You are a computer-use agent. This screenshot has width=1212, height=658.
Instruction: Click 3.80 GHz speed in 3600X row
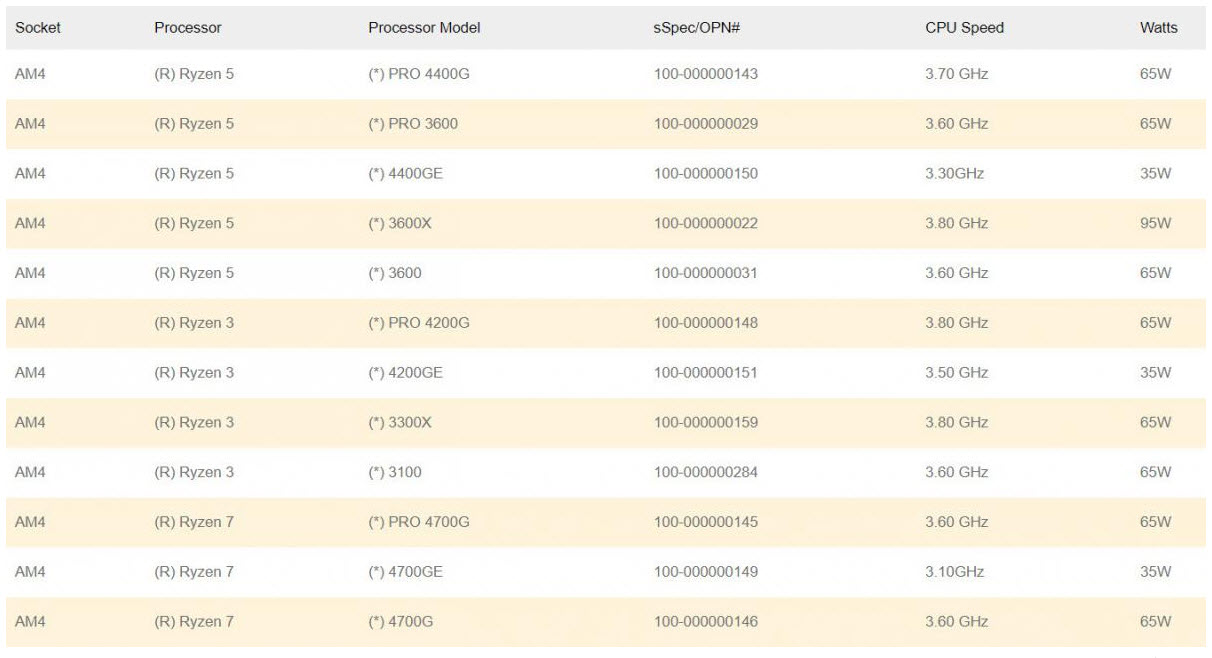[x=957, y=223]
